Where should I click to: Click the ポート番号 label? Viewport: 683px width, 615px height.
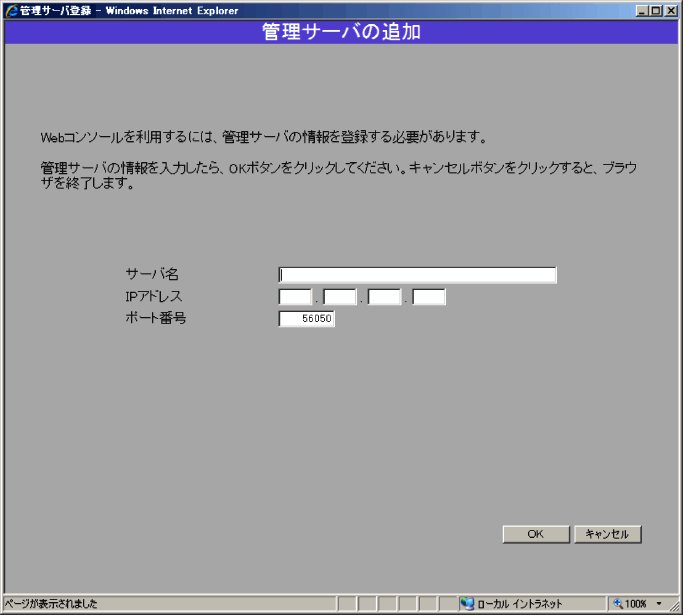156,318
